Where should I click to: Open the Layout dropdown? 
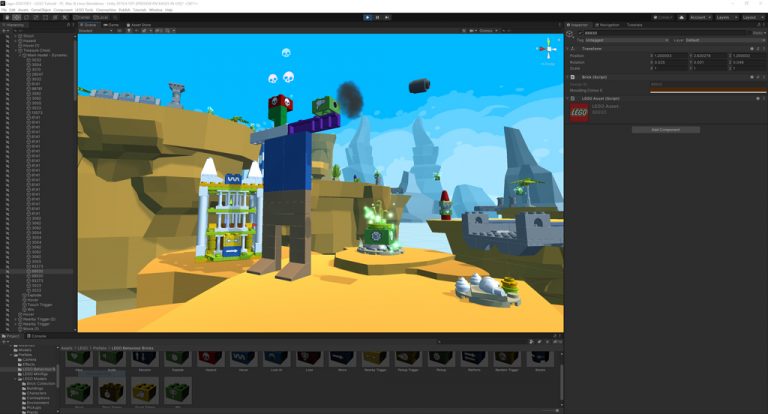coord(752,17)
